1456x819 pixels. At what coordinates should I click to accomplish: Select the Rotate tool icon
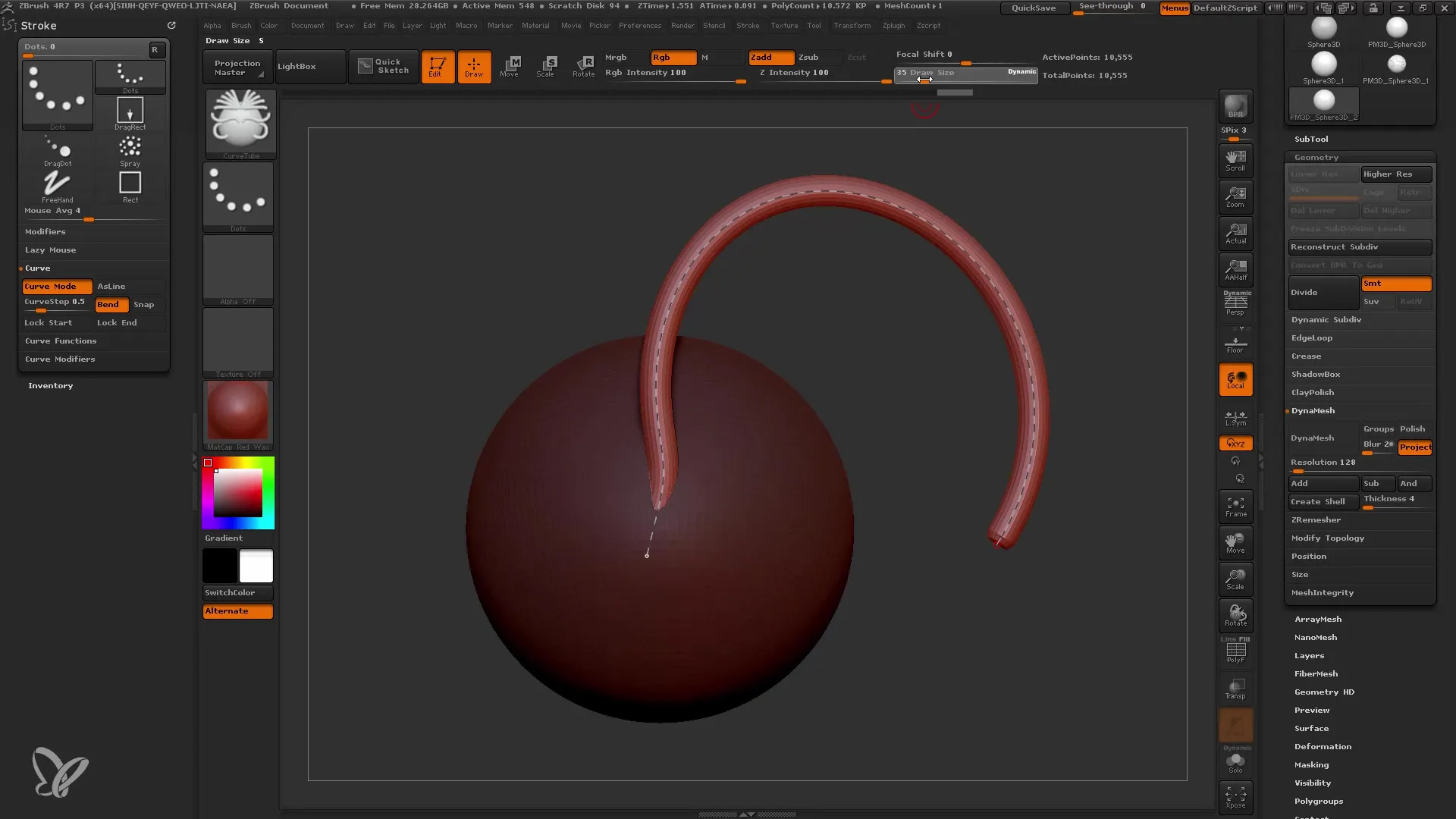point(582,65)
